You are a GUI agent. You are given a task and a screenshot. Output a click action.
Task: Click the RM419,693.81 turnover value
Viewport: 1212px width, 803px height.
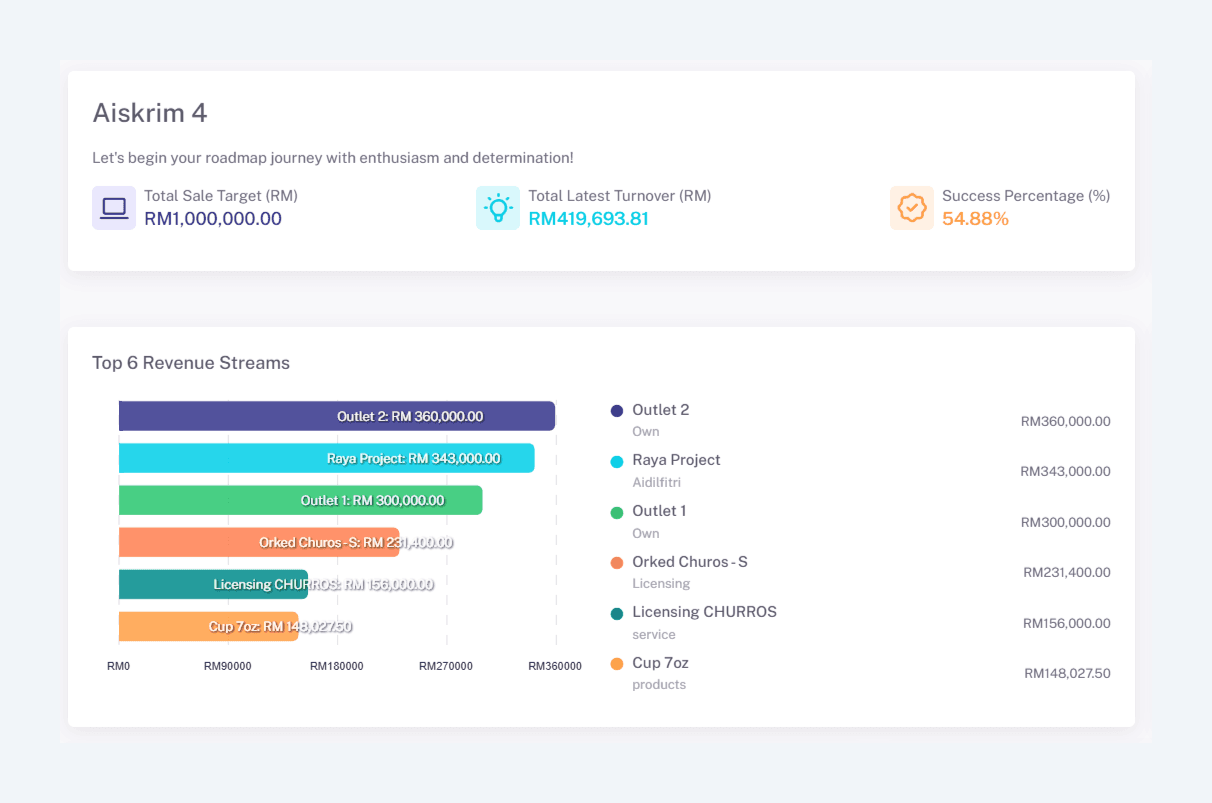tap(589, 218)
